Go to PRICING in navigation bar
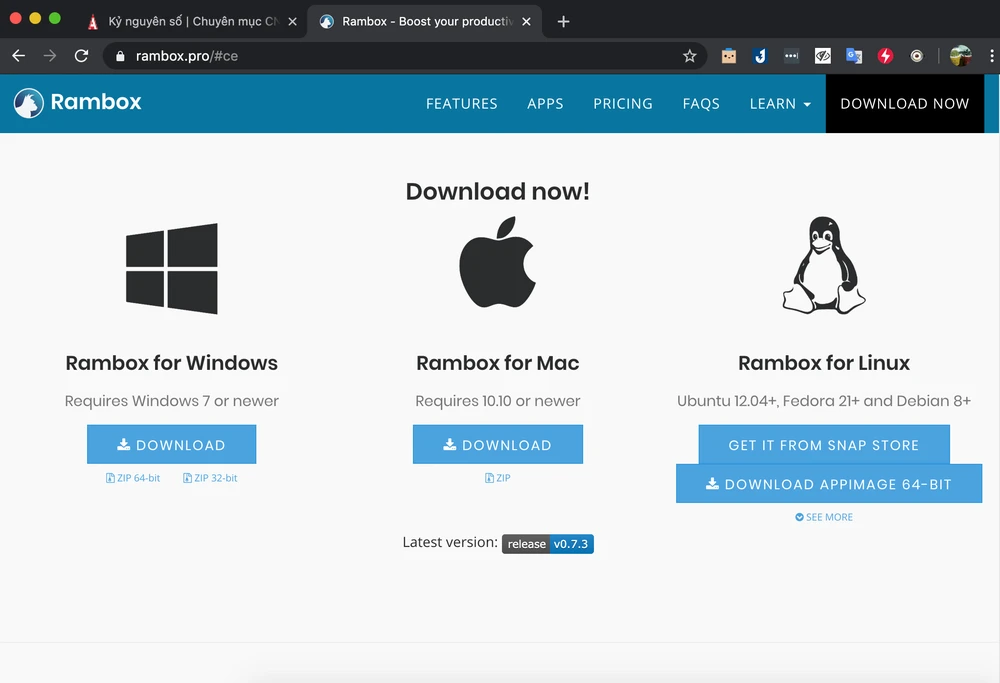This screenshot has height=683, width=1000. (622, 103)
